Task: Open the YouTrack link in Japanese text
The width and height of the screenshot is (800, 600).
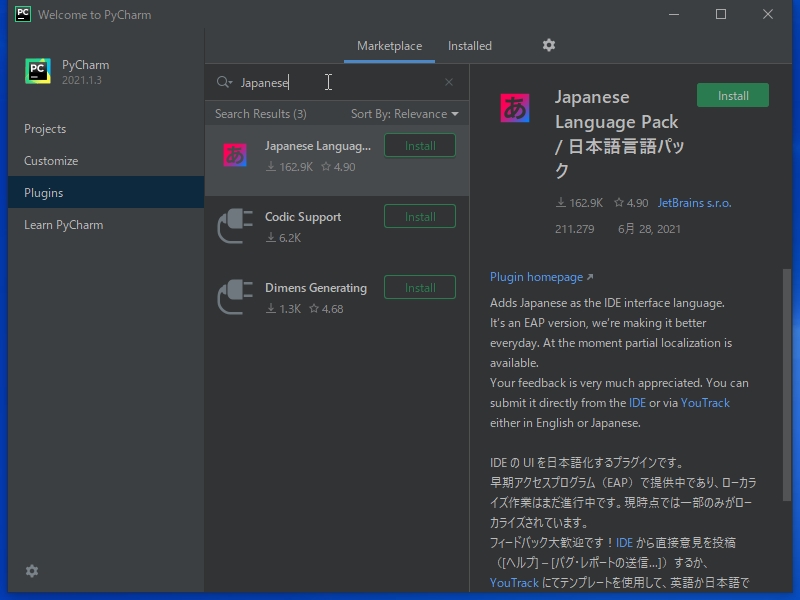Action: [x=514, y=583]
